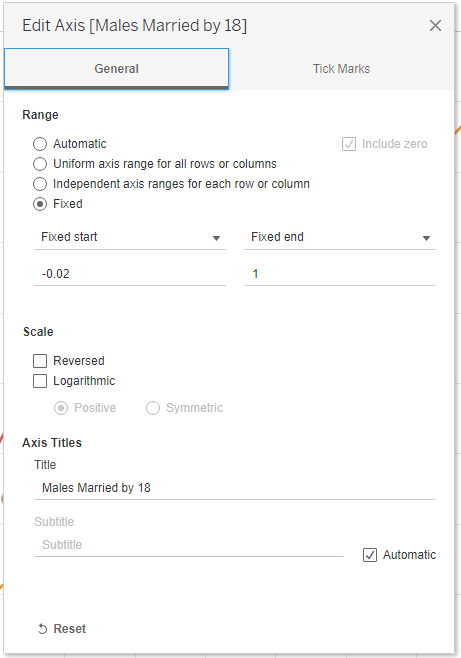Click the end value field showing 1

pos(340,274)
